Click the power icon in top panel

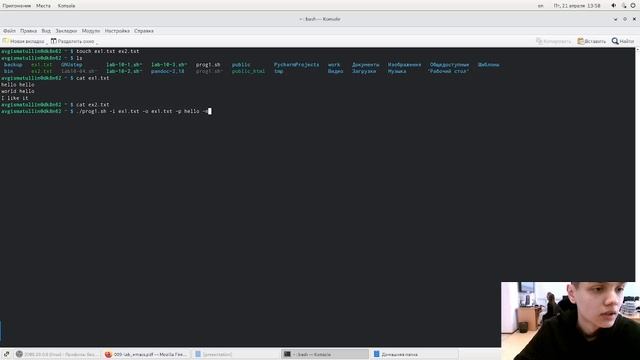[x=633, y=6]
